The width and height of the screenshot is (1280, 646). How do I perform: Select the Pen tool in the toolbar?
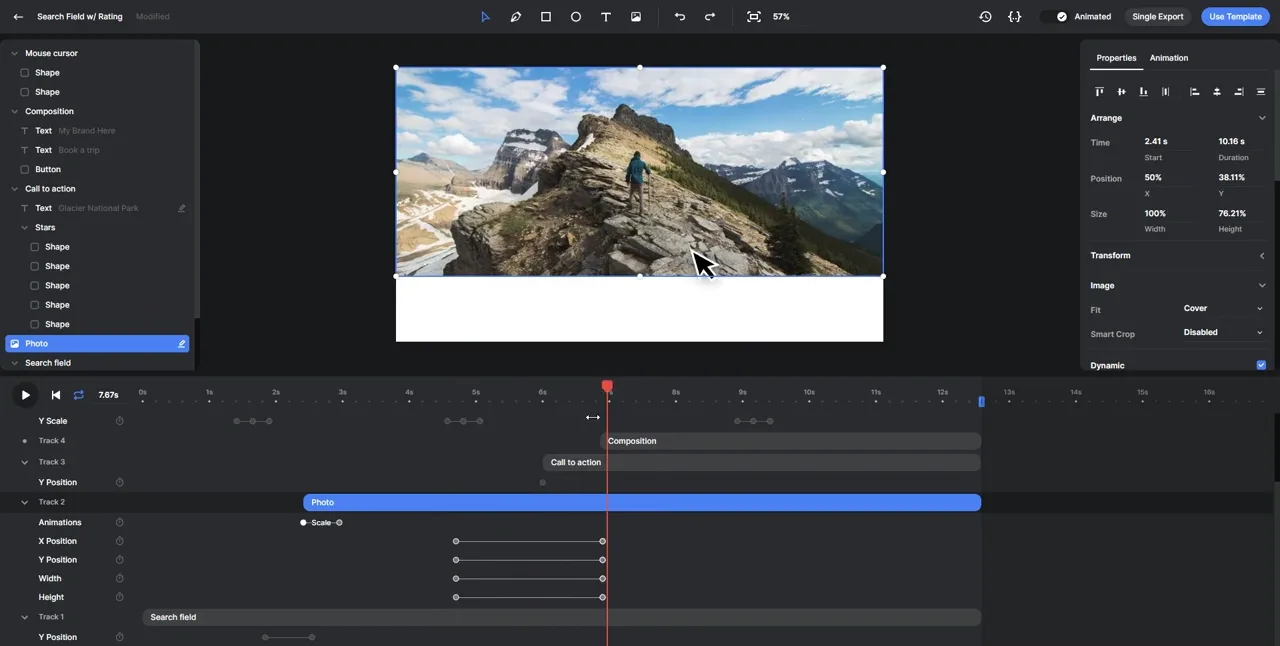click(515, 16)
